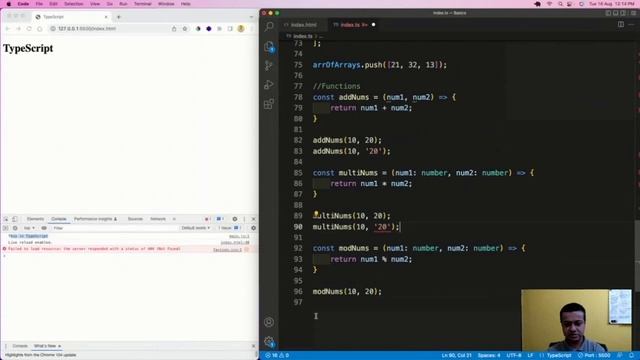Switch to DevTools Elements tab
This screenshot has height=360, width=640.
(36, 219)
